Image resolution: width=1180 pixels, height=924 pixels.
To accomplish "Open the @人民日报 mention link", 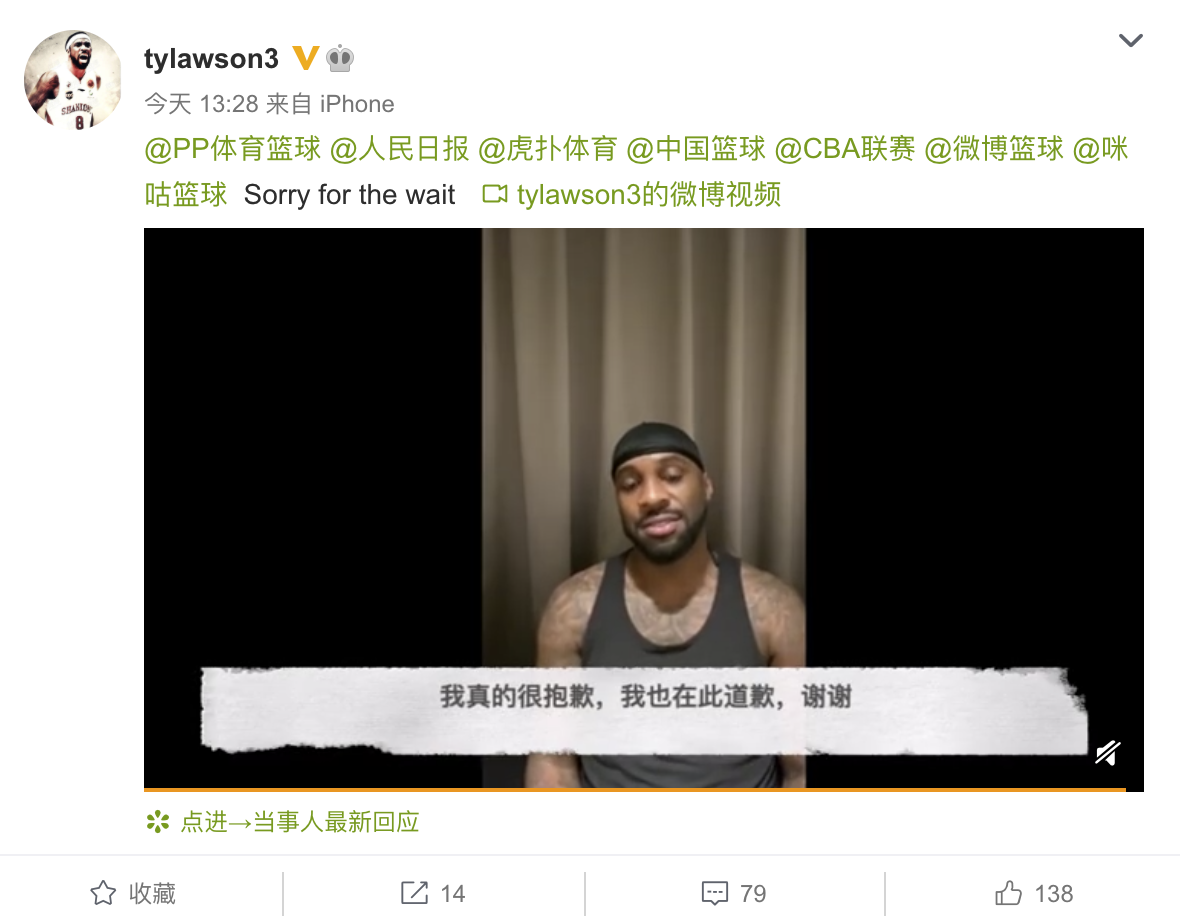I will pos(400,149).
